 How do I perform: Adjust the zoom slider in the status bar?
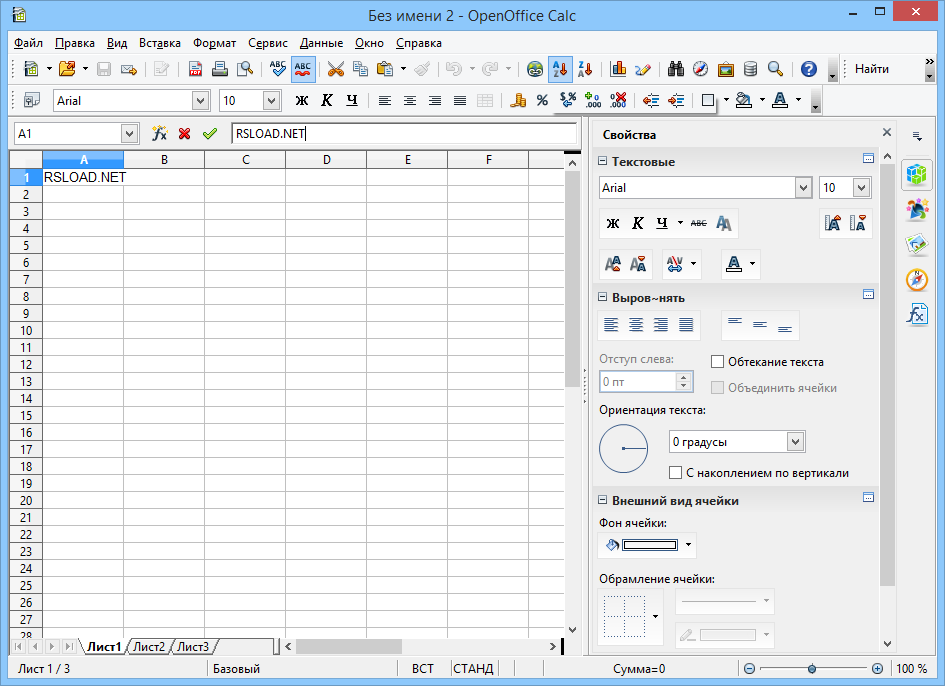812,668
